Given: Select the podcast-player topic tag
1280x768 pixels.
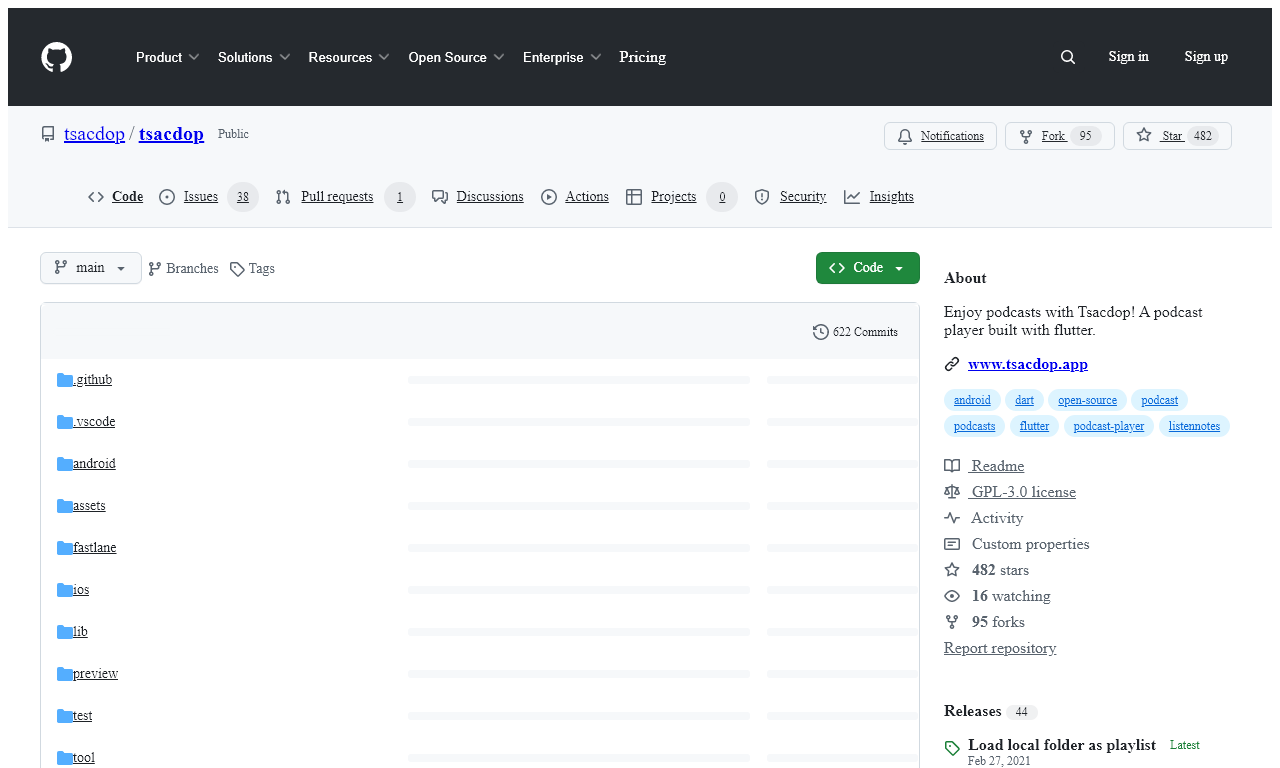Looking at the screenshot, I should (1108, 426).
